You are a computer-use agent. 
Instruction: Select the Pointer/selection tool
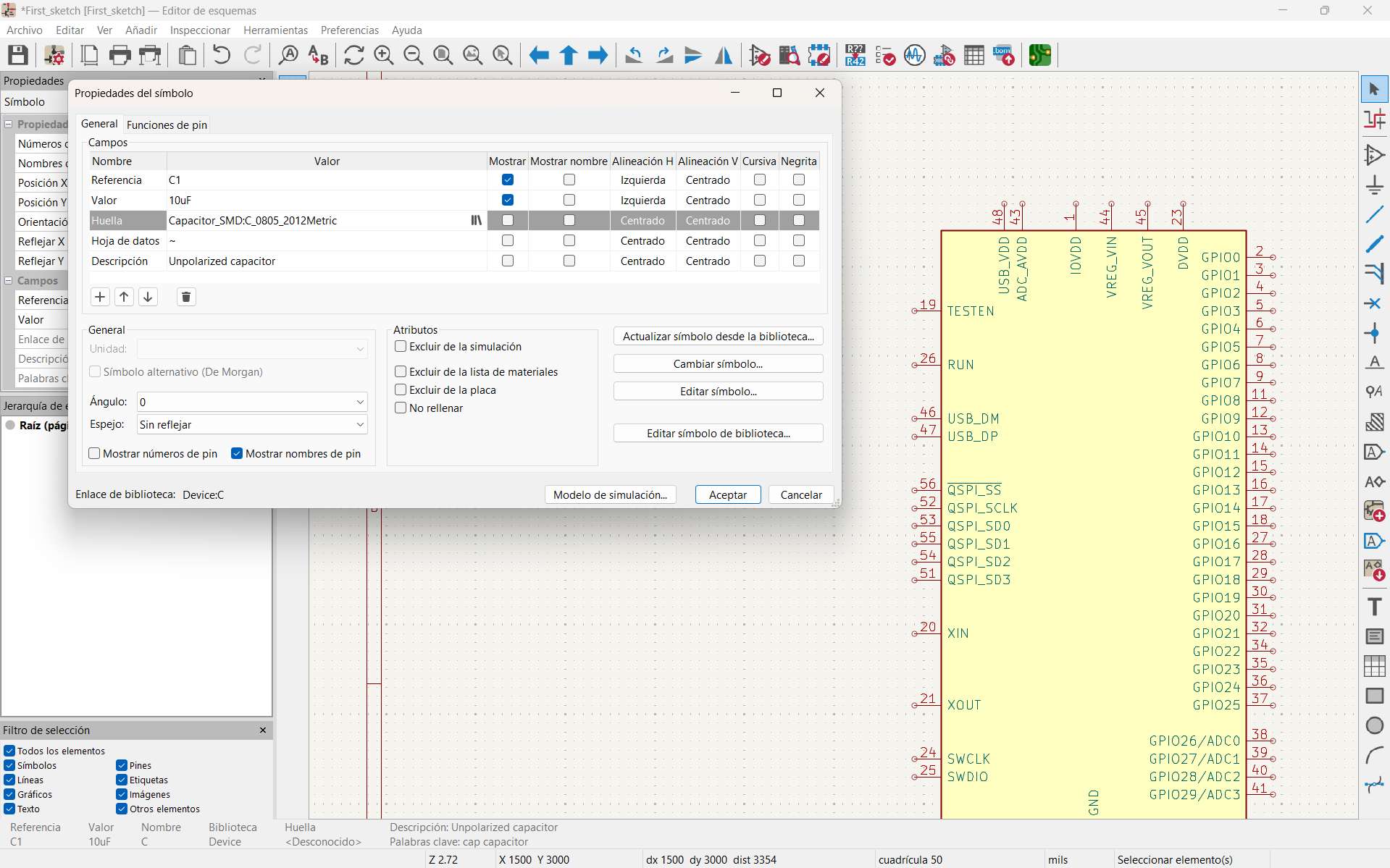click(x=1373, y=88)
